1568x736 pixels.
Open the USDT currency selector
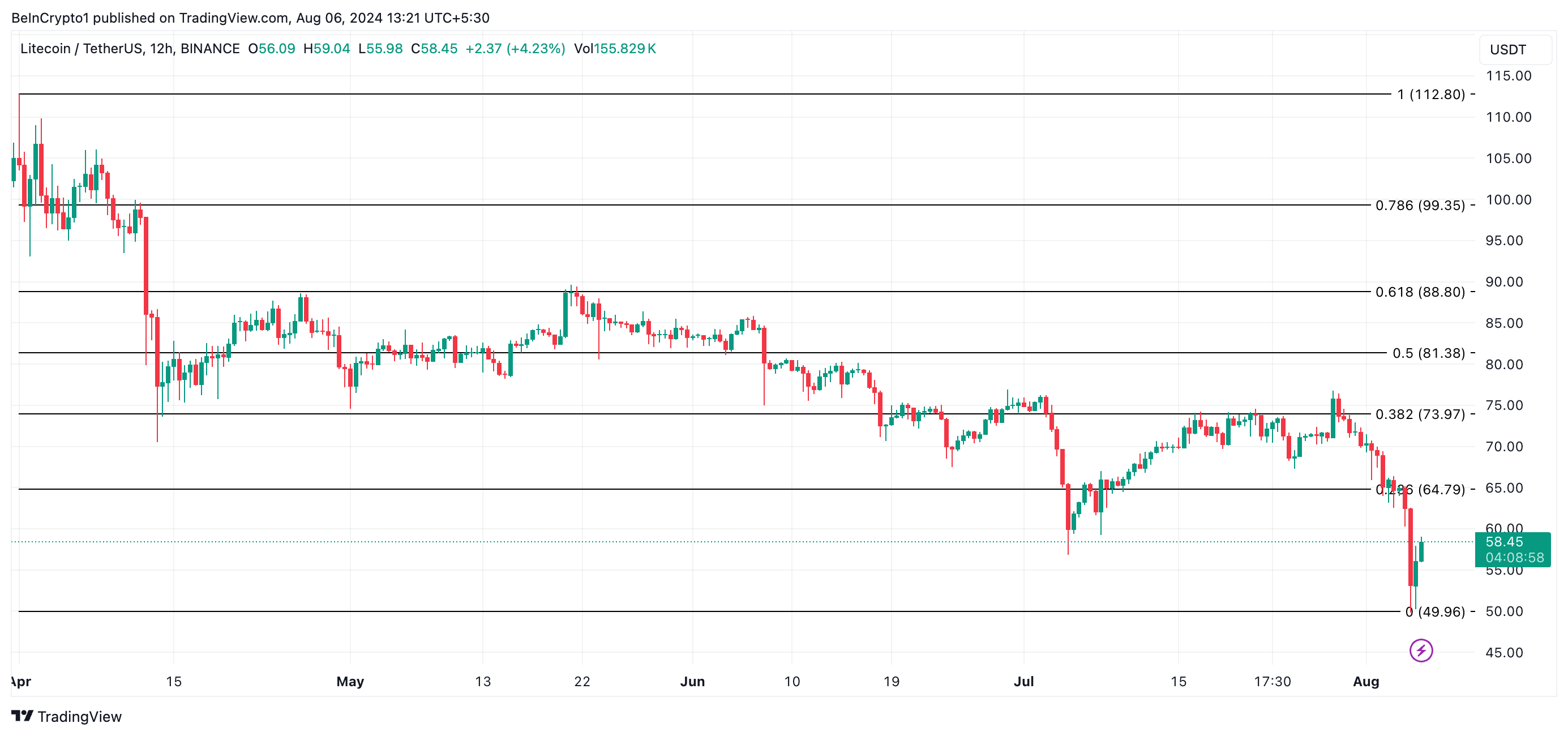coord(1515,49)
